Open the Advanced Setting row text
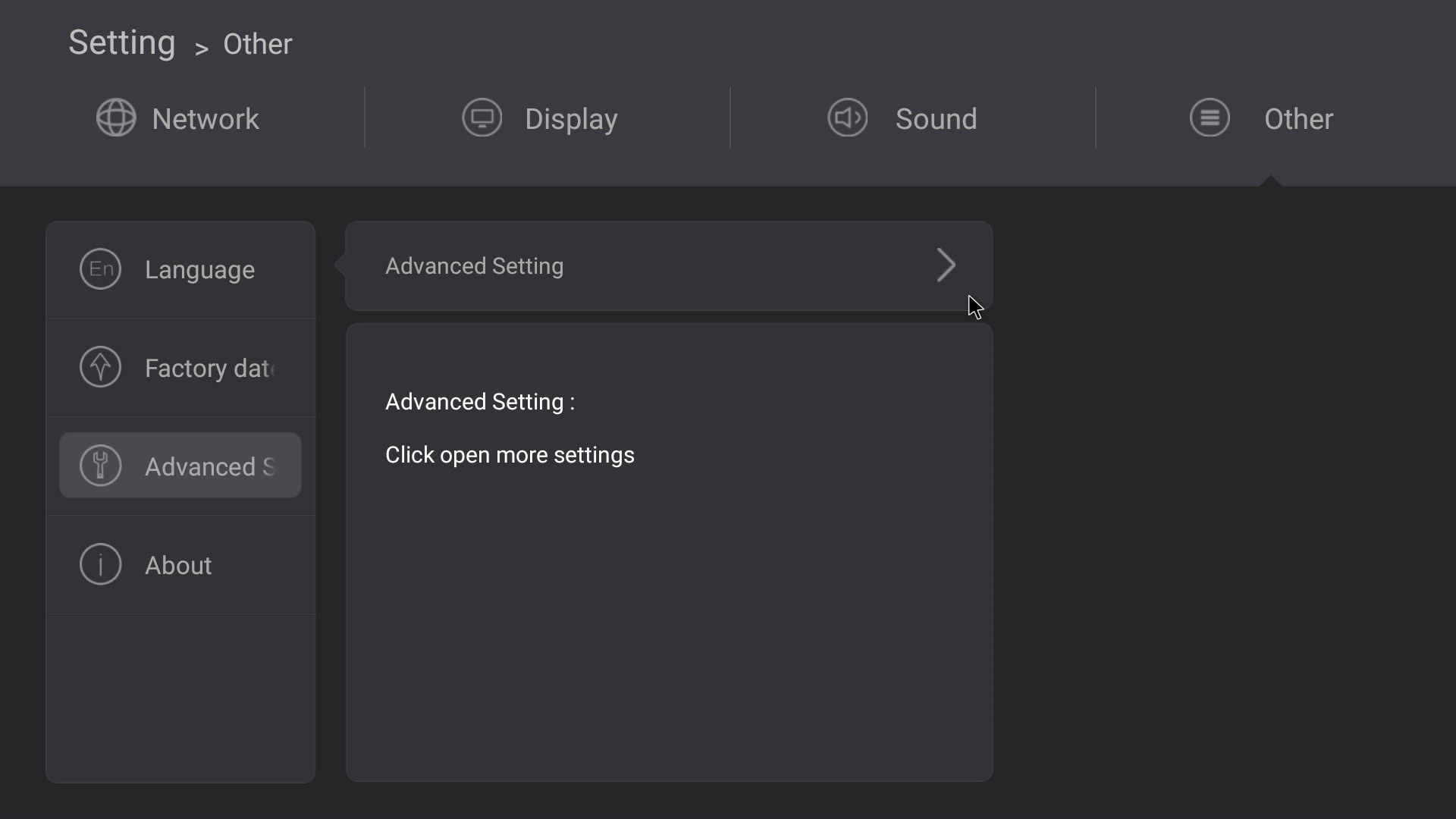 point(474,266)
